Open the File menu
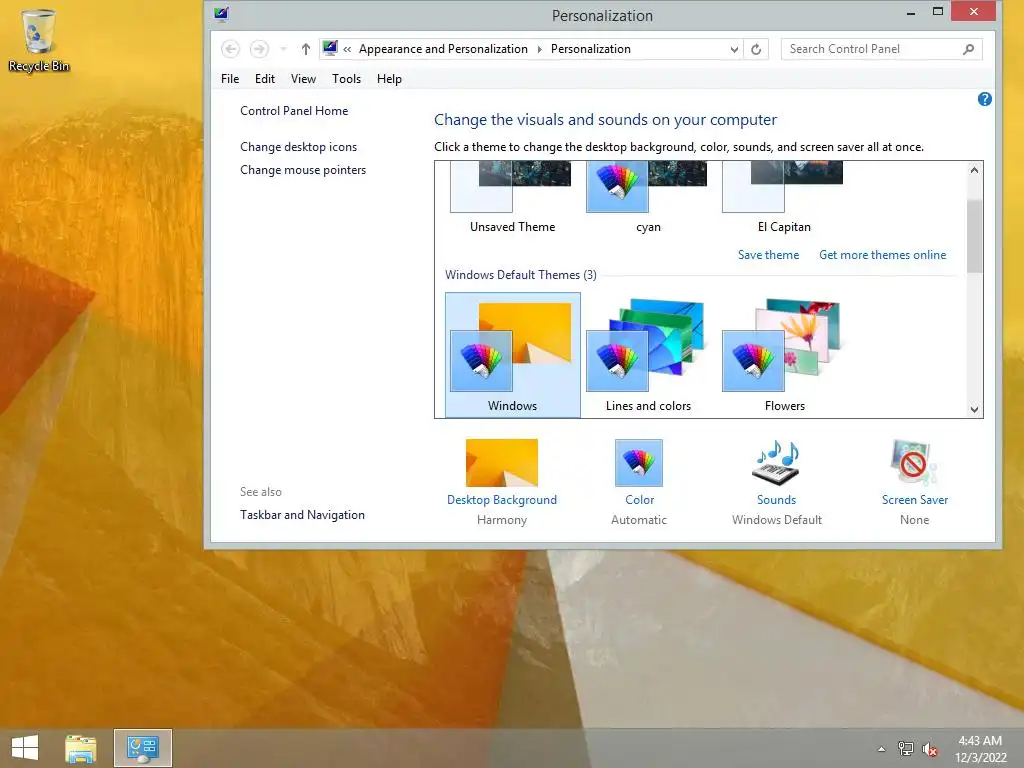 [230, 79]
